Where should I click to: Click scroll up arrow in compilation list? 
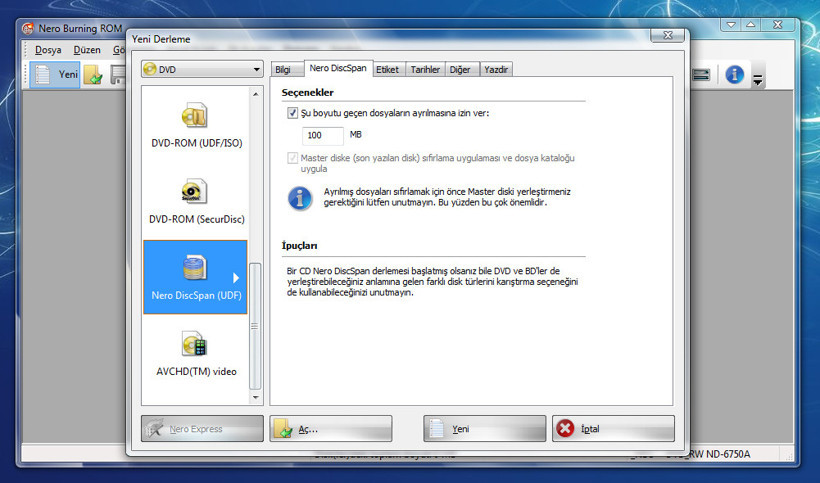point(255,94)
